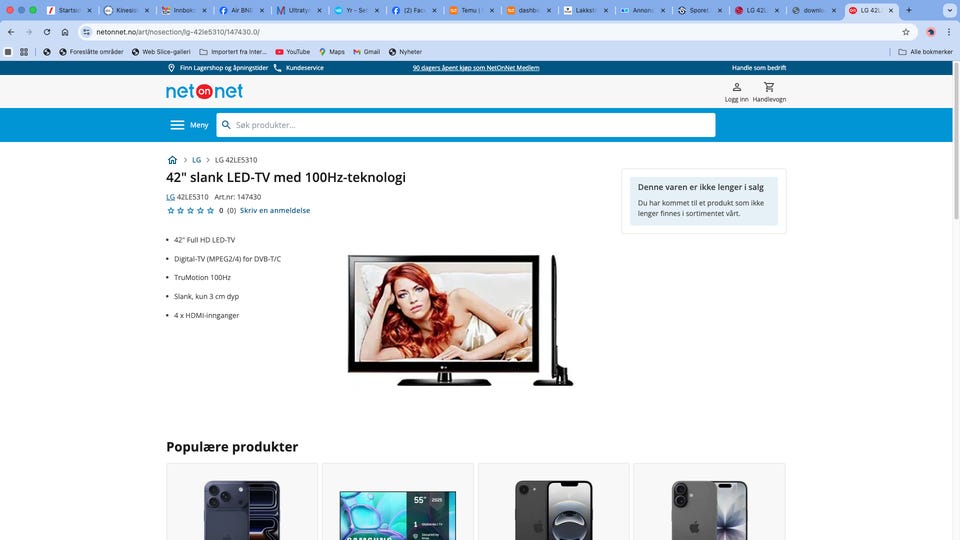
Task: Close the download tab
Action: point(834,10)
